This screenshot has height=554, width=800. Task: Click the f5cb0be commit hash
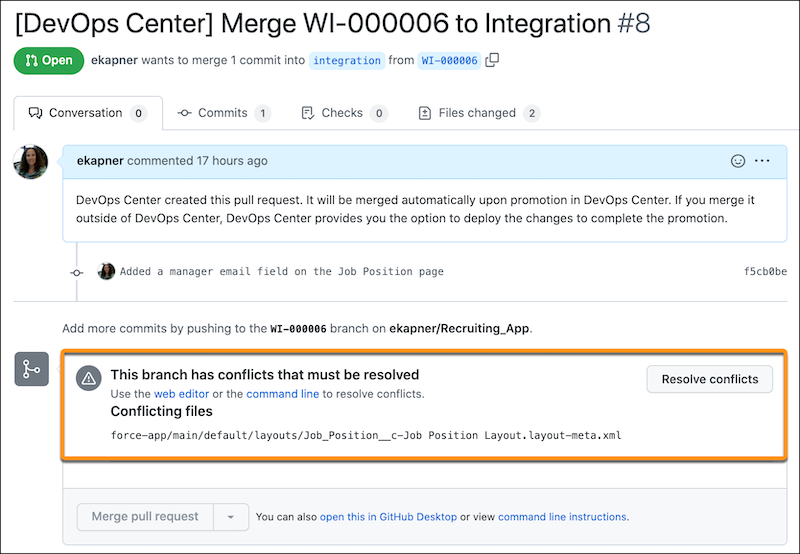(764, 271)
